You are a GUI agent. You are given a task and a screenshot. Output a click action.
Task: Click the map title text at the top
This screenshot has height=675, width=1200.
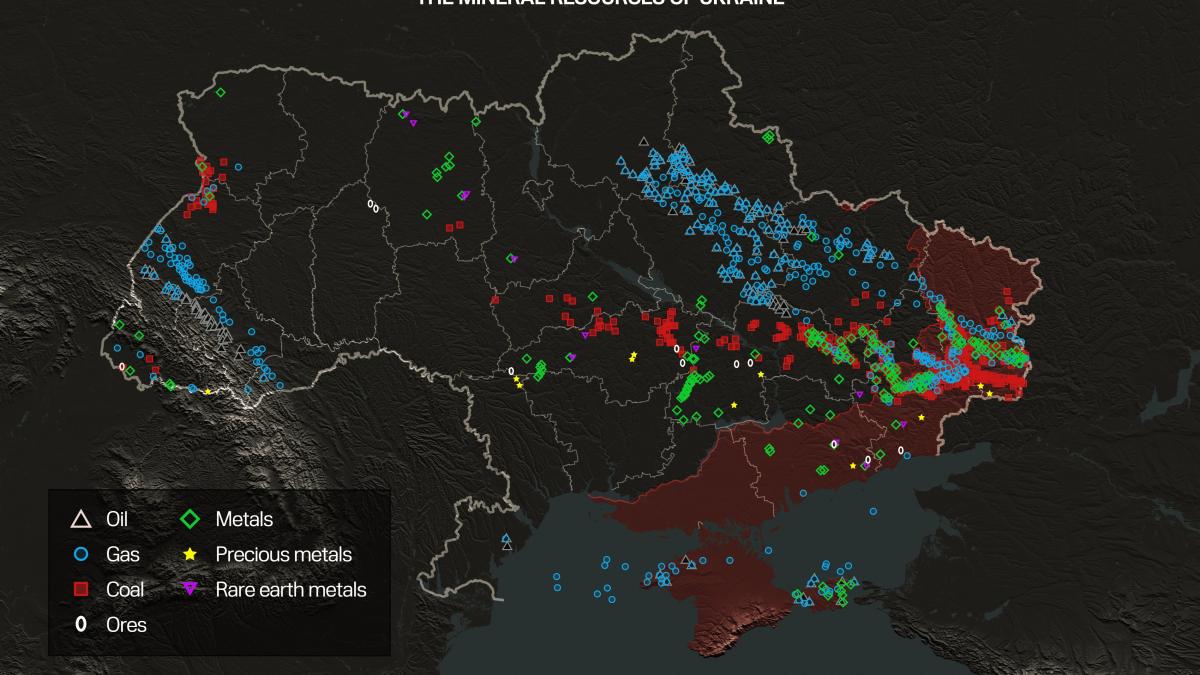[600, 3]
